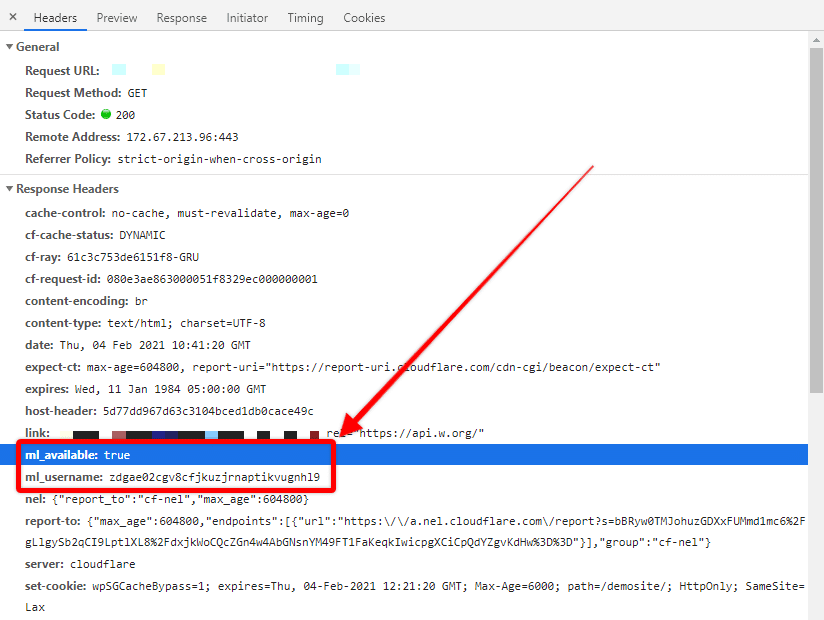Collapse the General section

pos(9,47)
